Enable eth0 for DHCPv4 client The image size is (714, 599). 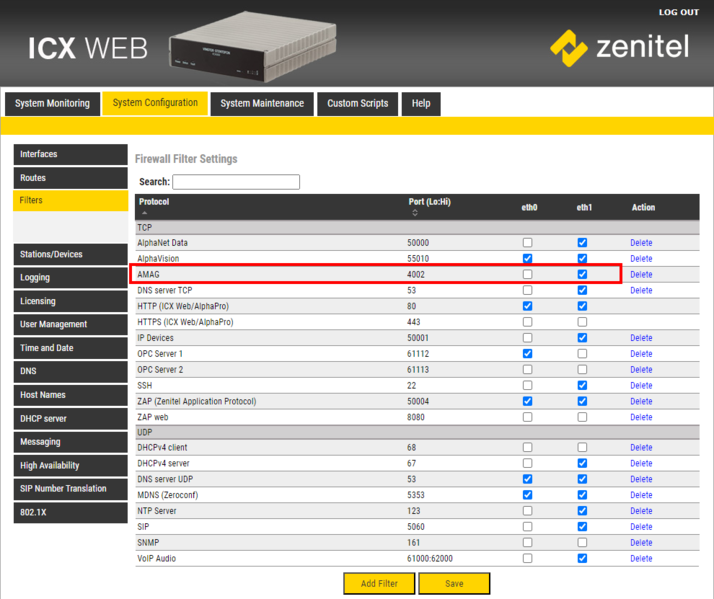[x=527, y=447]
